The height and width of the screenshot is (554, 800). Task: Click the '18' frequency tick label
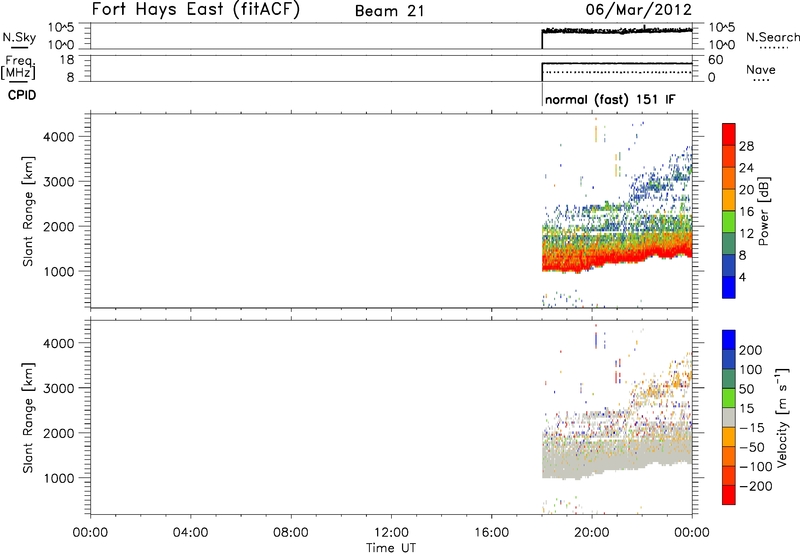[x=67, y=60]
